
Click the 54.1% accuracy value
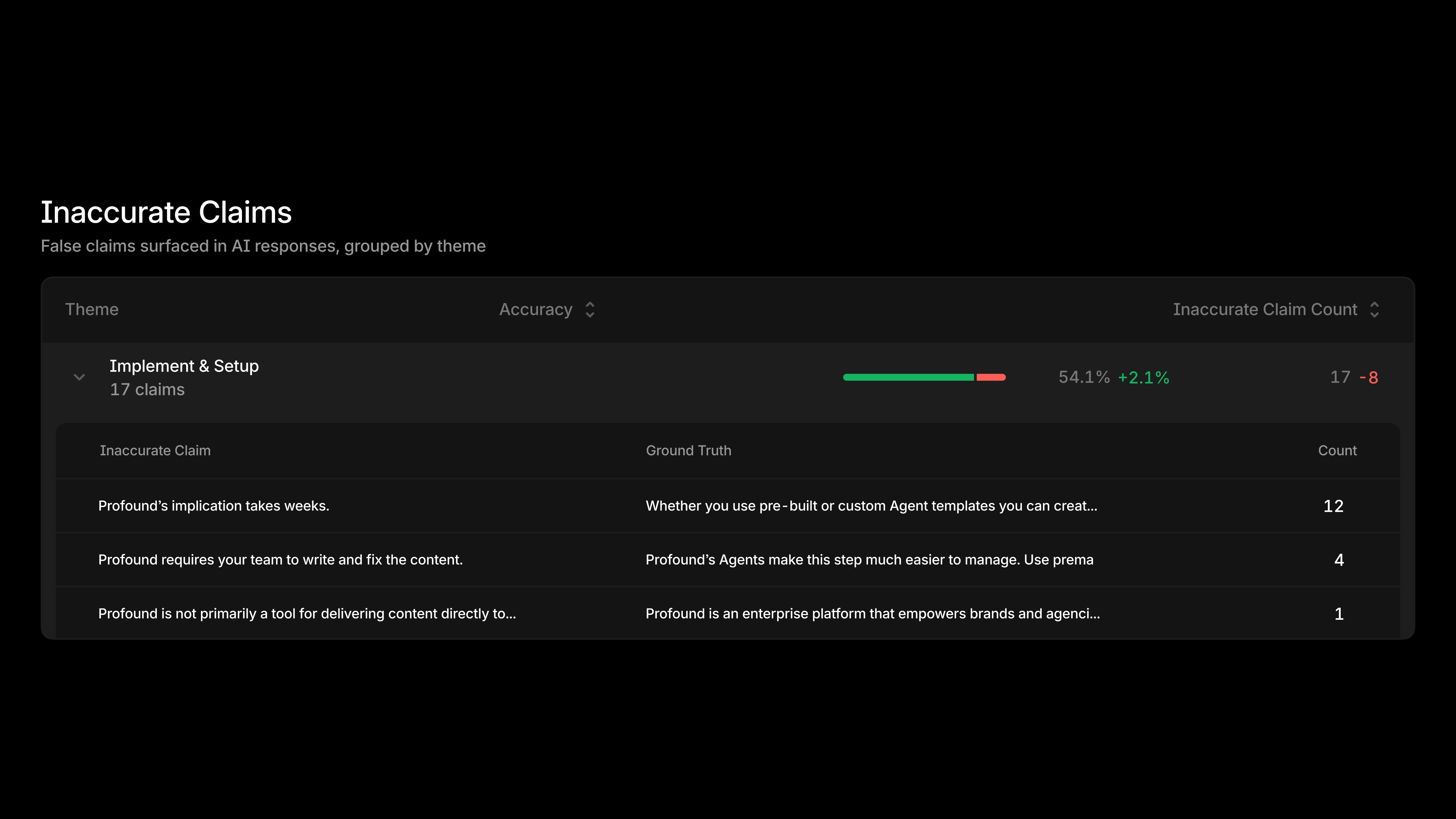(1084, 377)
